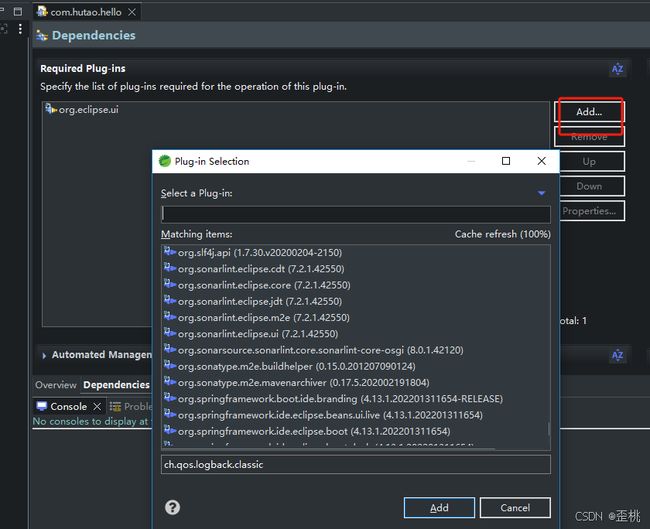Select org.sonarlint.eclipse.m2e entry
Screen dimensions: 650x529
click(x=356, y=317)
